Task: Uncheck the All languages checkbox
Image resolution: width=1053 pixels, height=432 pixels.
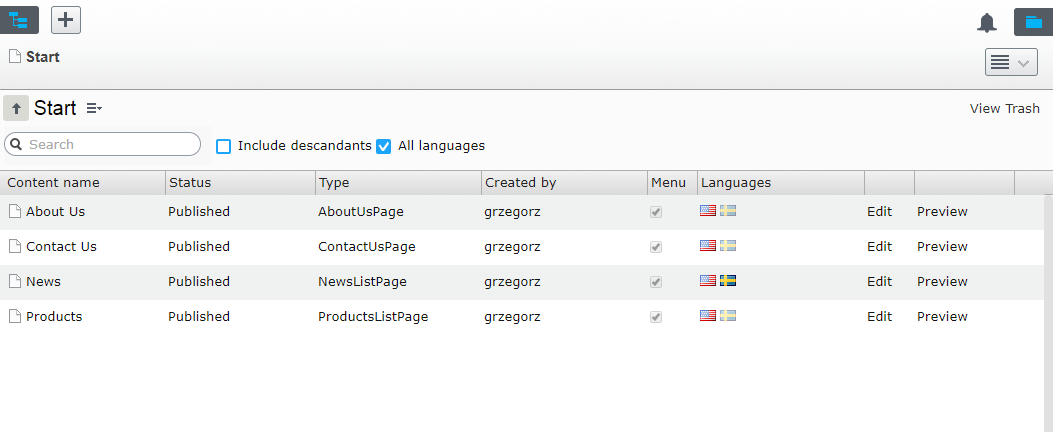Action: (x=383, y=146)
